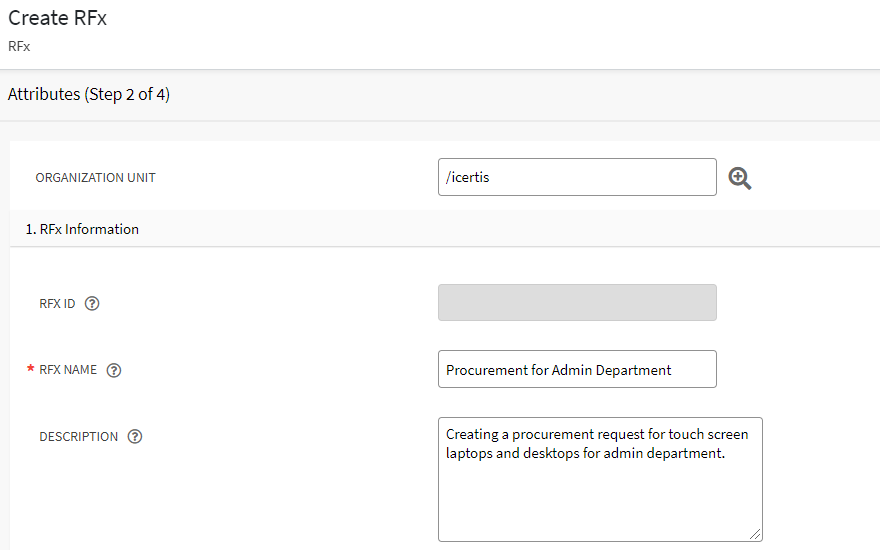Click the grayed-out RFX ID field
The image size is (880, 550).
[577, 303]
